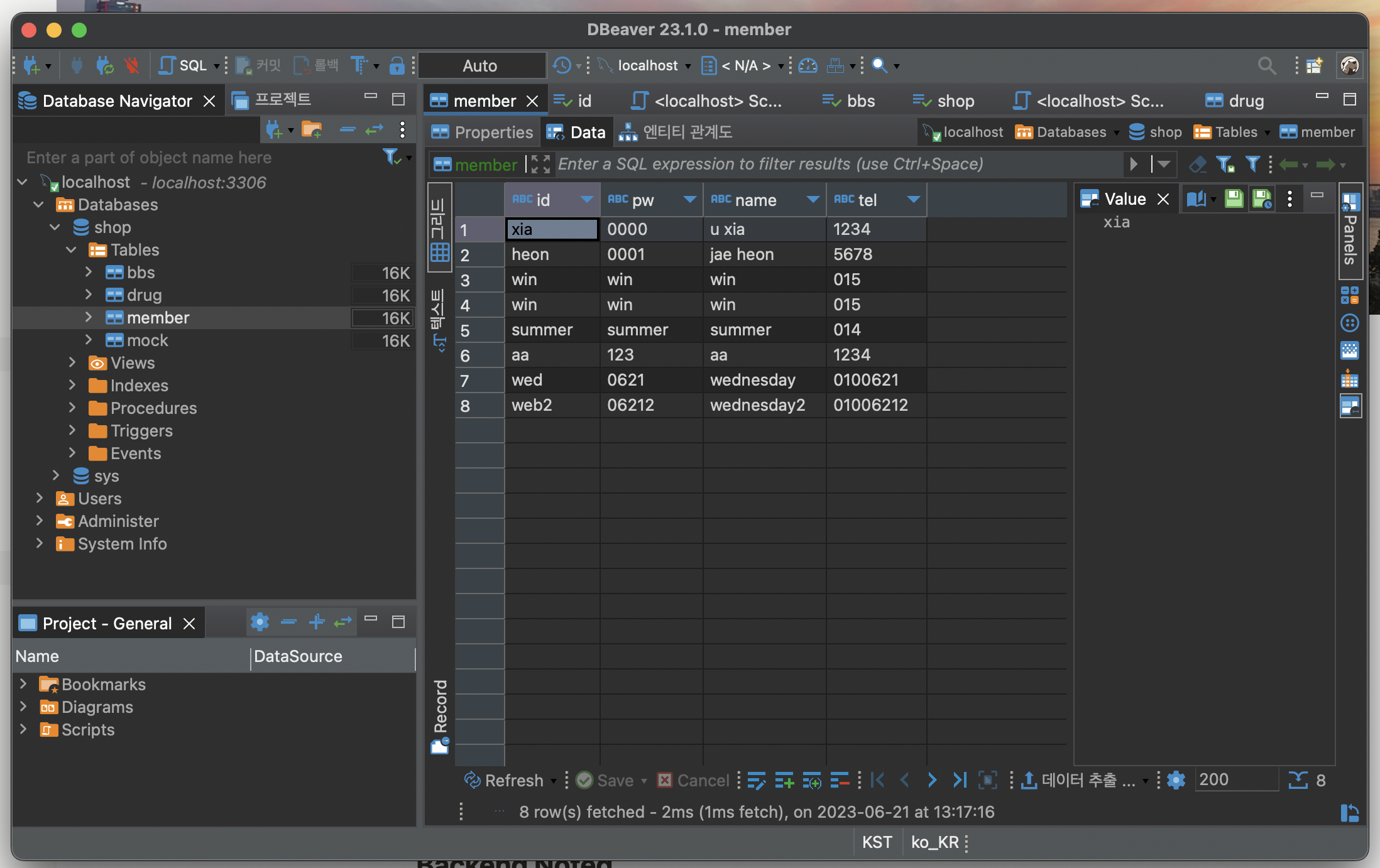This screenshot has width=1380, height=868.
Task: Open result set settings gear icon
Action: tap(1176, 780)
